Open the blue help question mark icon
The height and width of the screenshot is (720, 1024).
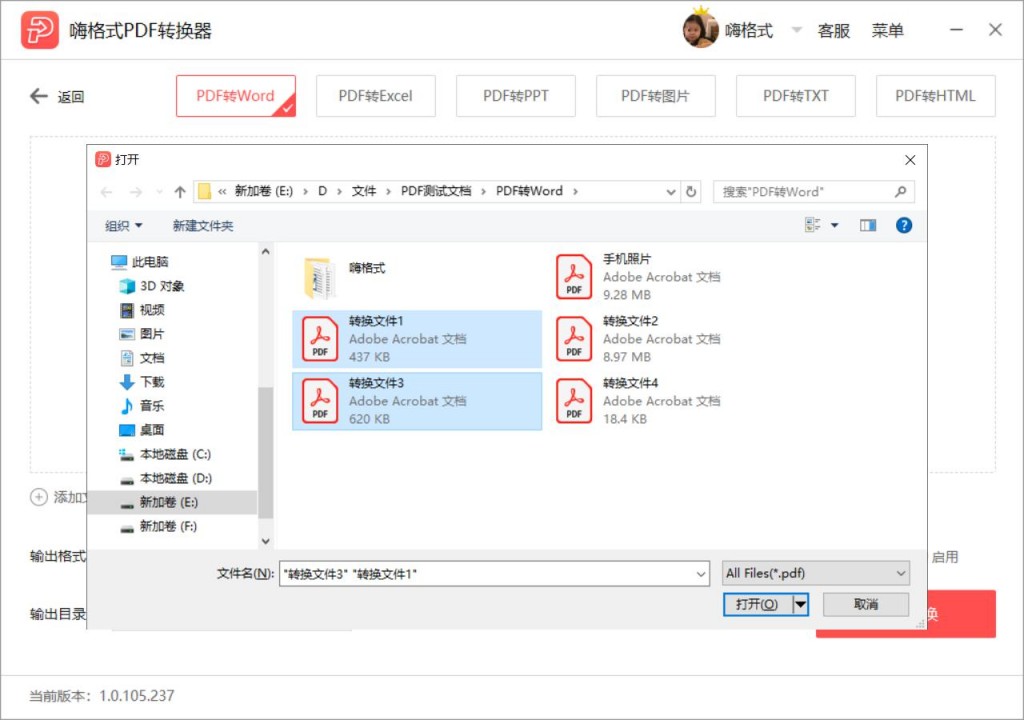[904, 225]
